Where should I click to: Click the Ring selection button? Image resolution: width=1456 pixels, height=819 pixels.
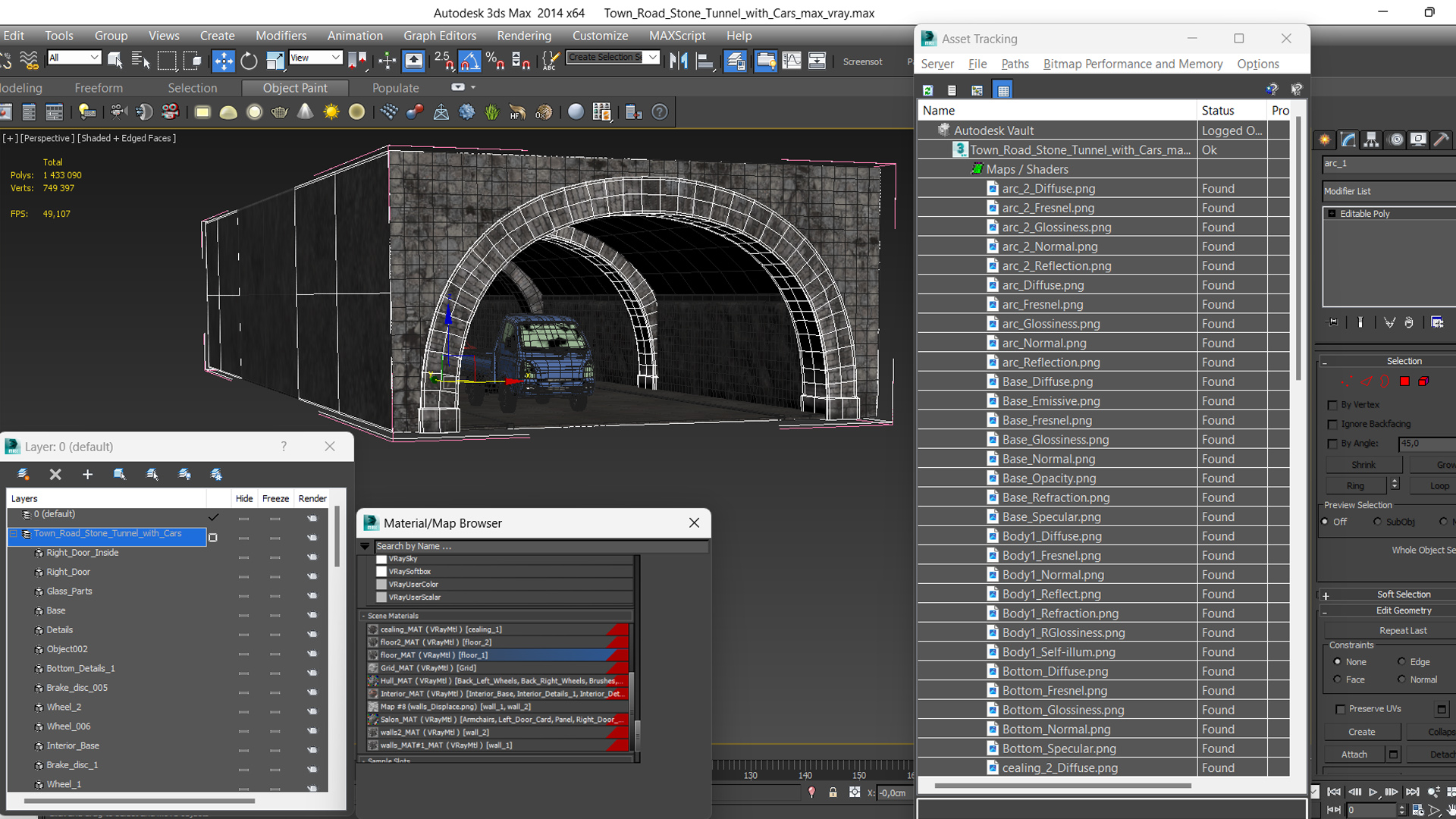click(x=1355, y=486)
